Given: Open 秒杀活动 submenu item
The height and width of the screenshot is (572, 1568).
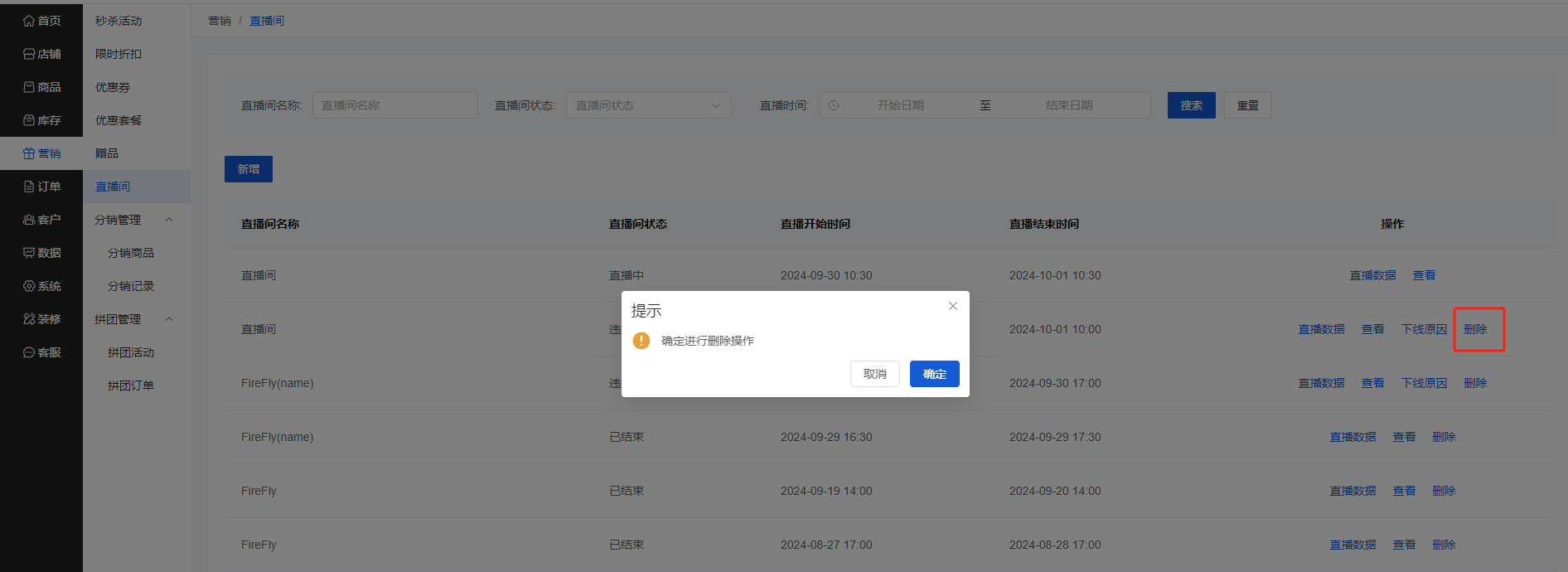Looking at the screenshot, I should [119, 21].
